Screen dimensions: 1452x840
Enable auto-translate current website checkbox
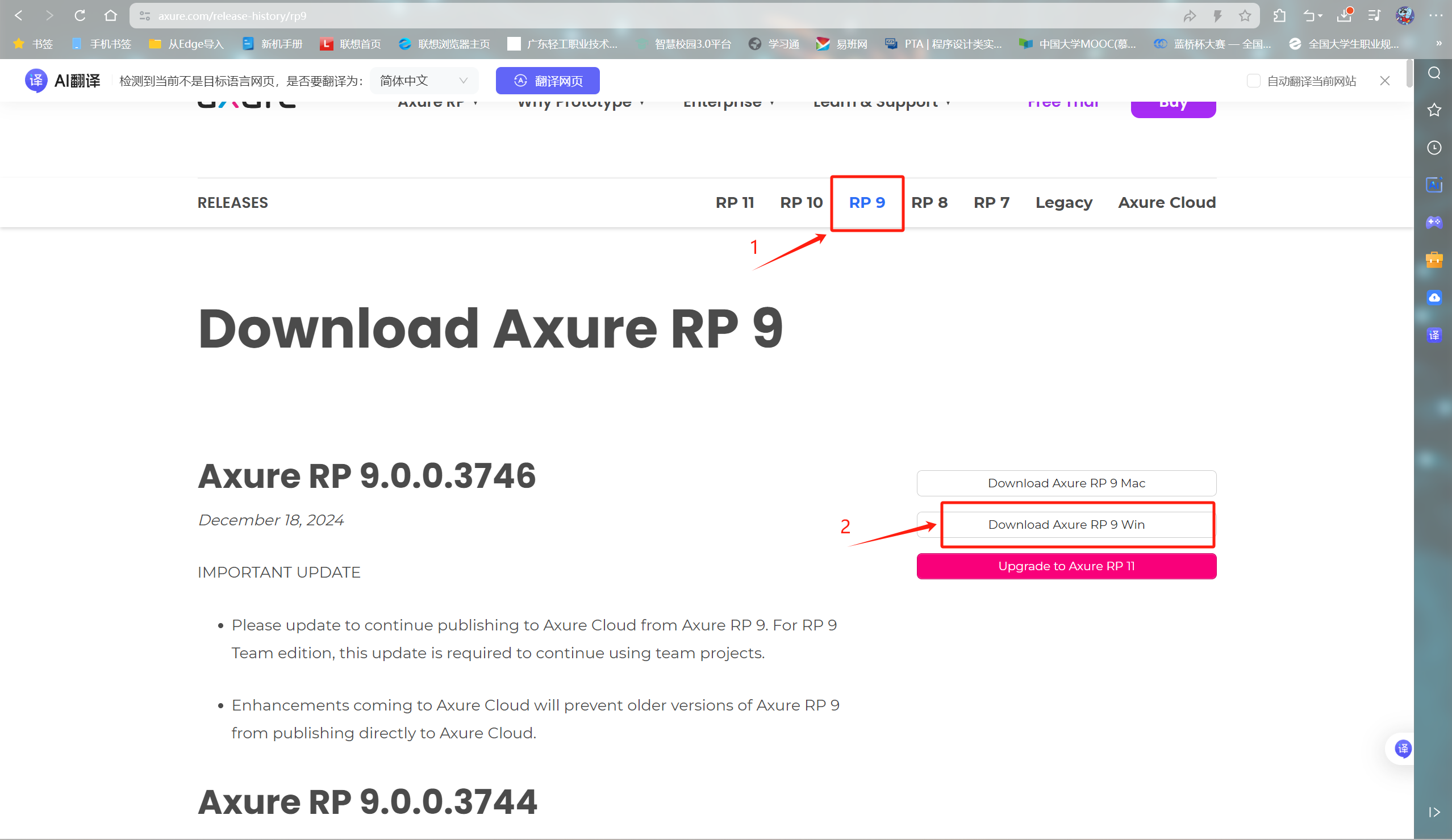coord(1253,81)
